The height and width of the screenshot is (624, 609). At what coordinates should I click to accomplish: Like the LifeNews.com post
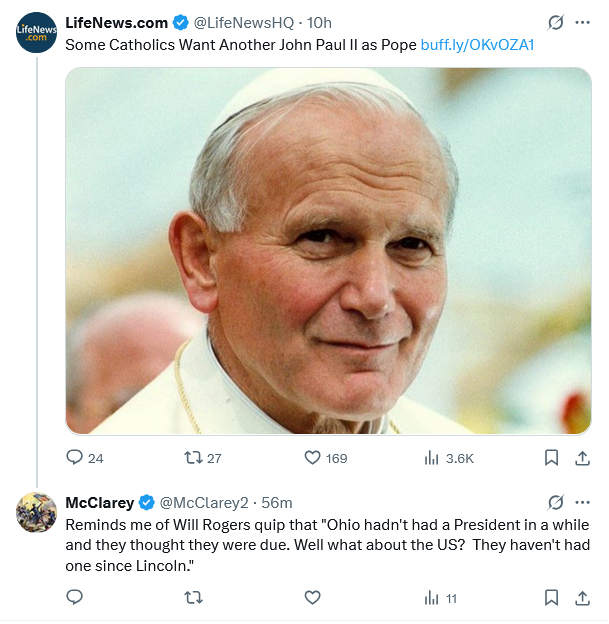pos(312,458)
